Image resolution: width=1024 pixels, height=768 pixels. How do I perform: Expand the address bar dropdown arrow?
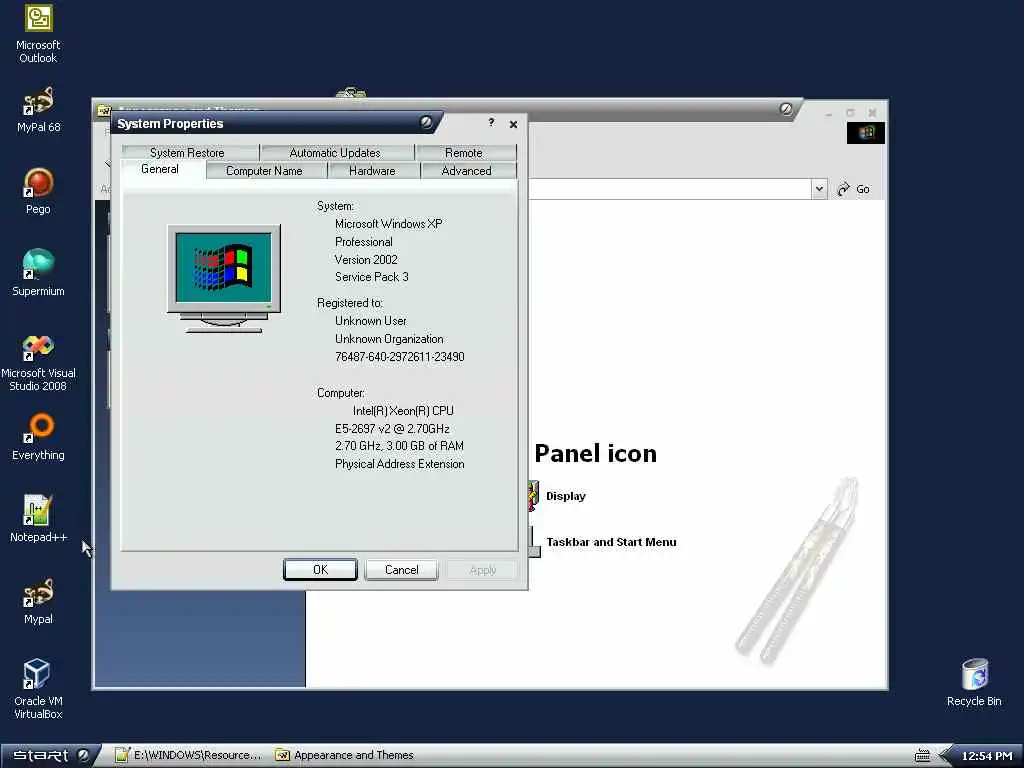tap(819, 189)
